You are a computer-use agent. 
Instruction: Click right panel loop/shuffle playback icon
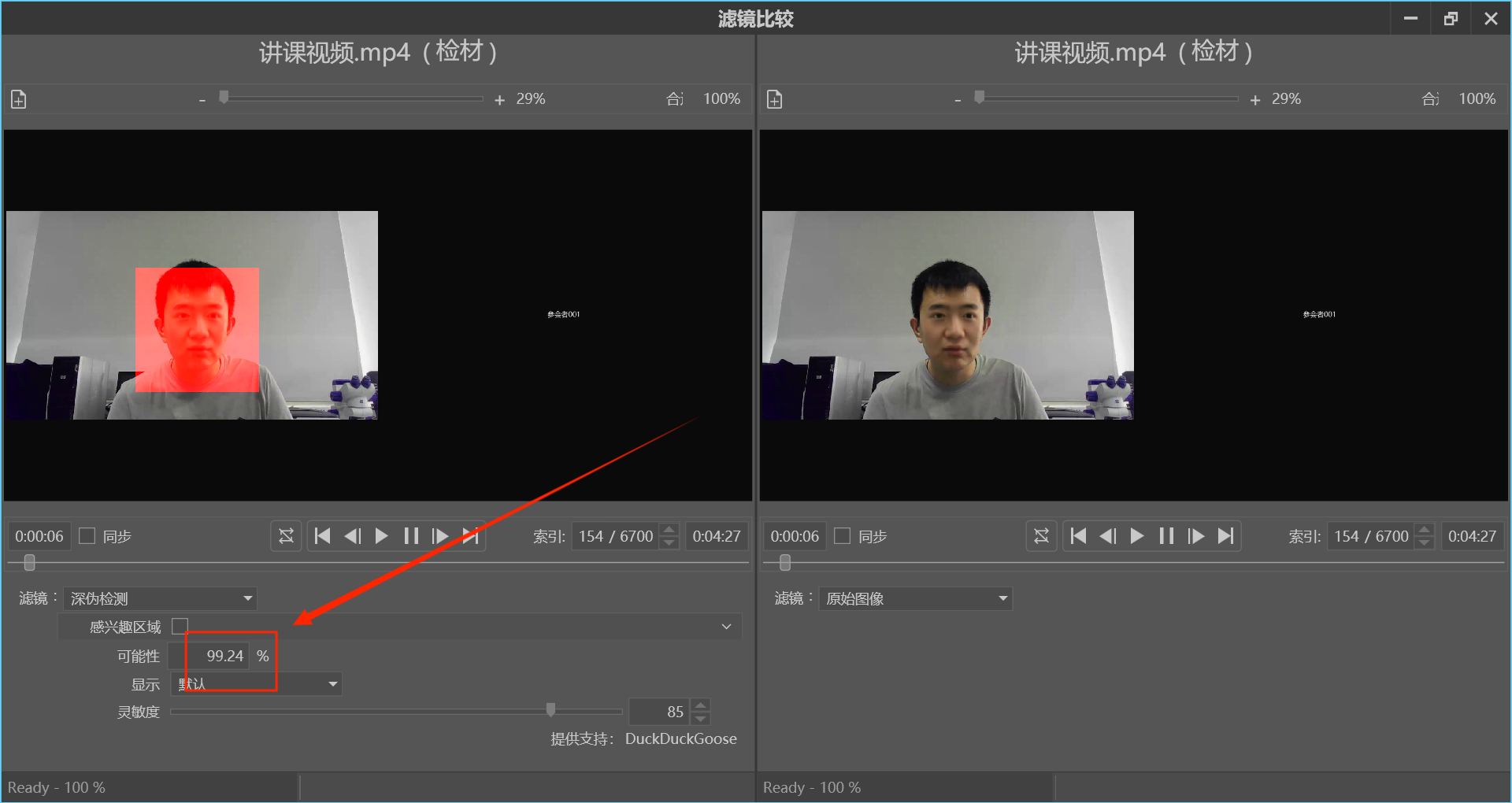tap(1041, 536)
